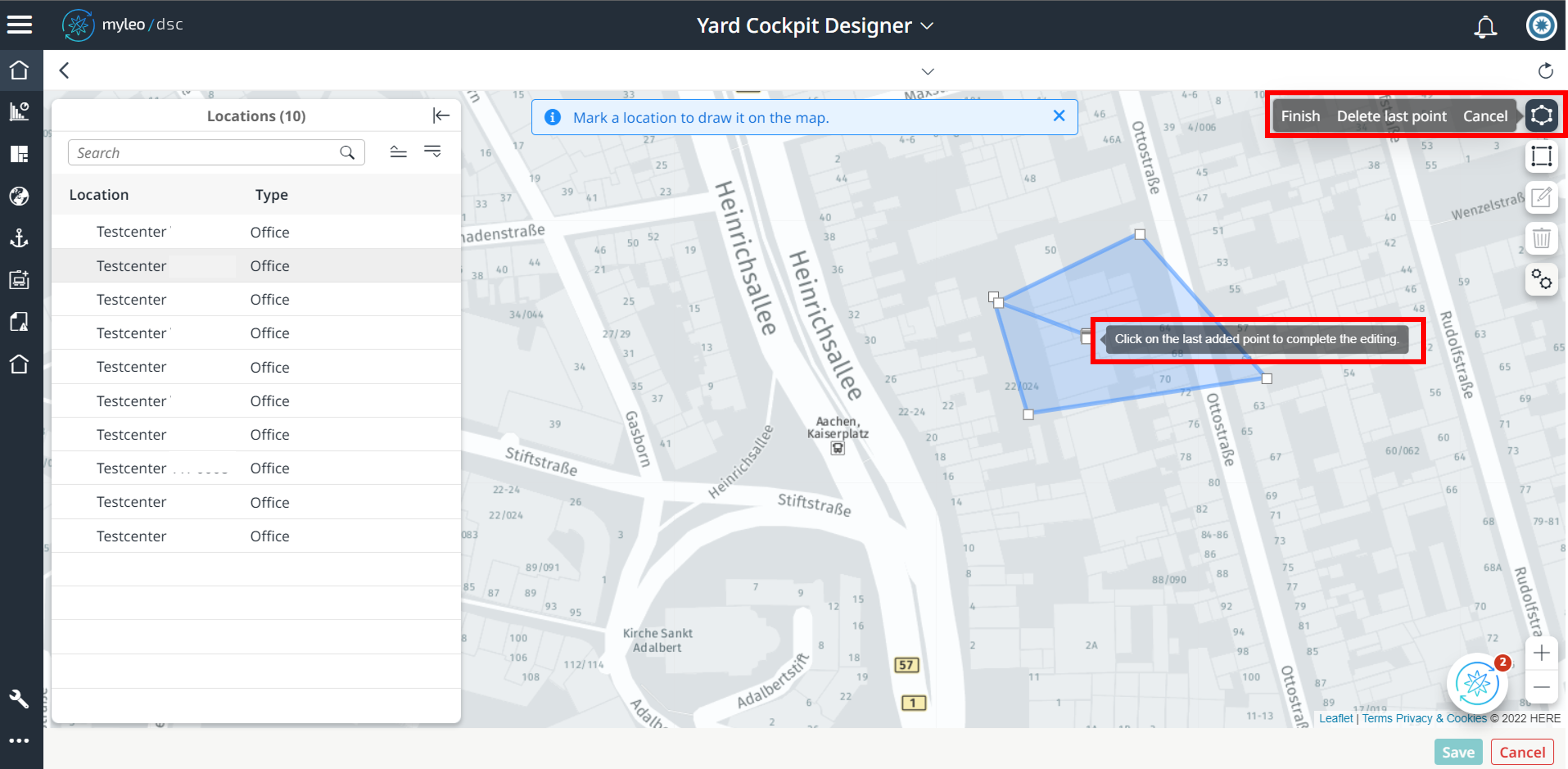
Task: Click the globe icon in sidebar
Action: point(20,196)
